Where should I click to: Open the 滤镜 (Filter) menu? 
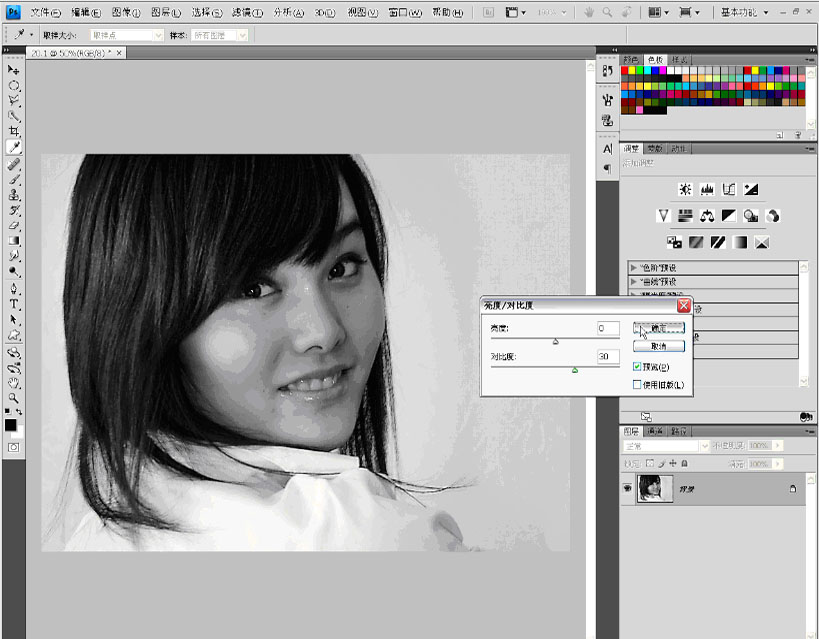pos(247,13)
